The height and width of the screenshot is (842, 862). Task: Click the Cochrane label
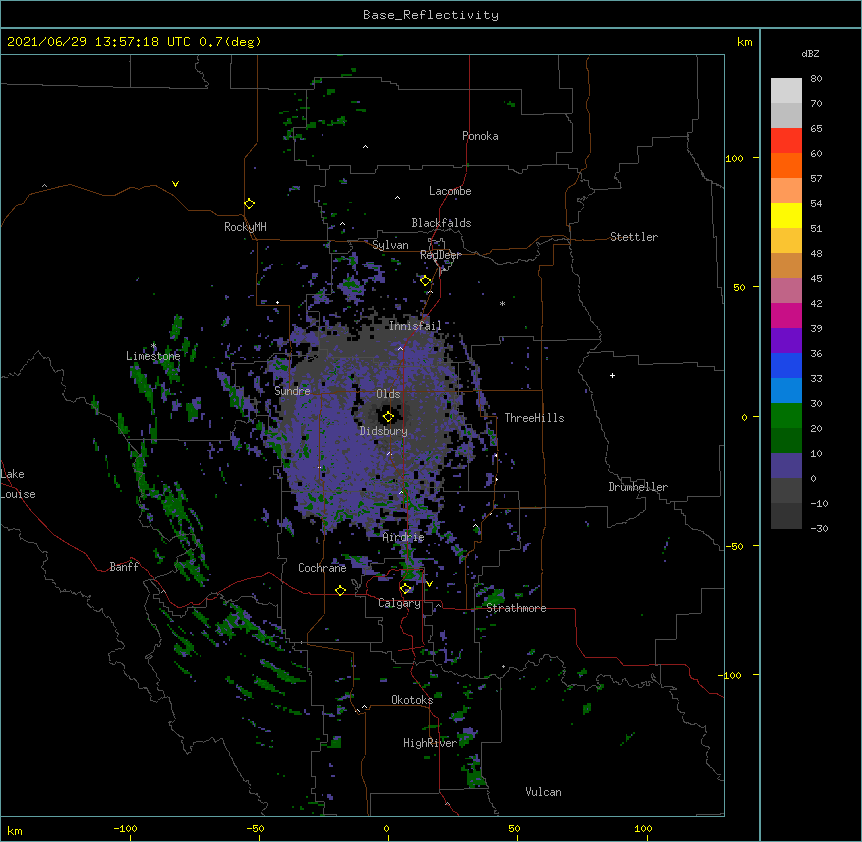tap(322, 568)
